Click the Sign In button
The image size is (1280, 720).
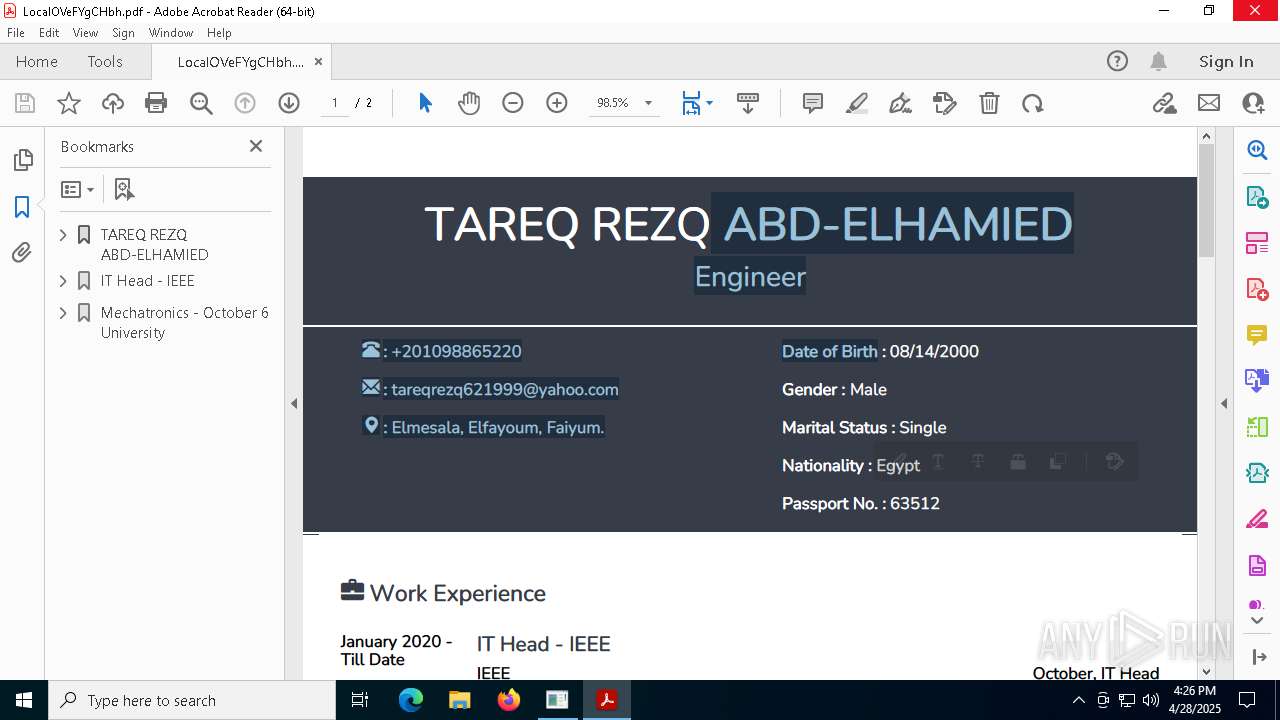tap(1226, 62)
